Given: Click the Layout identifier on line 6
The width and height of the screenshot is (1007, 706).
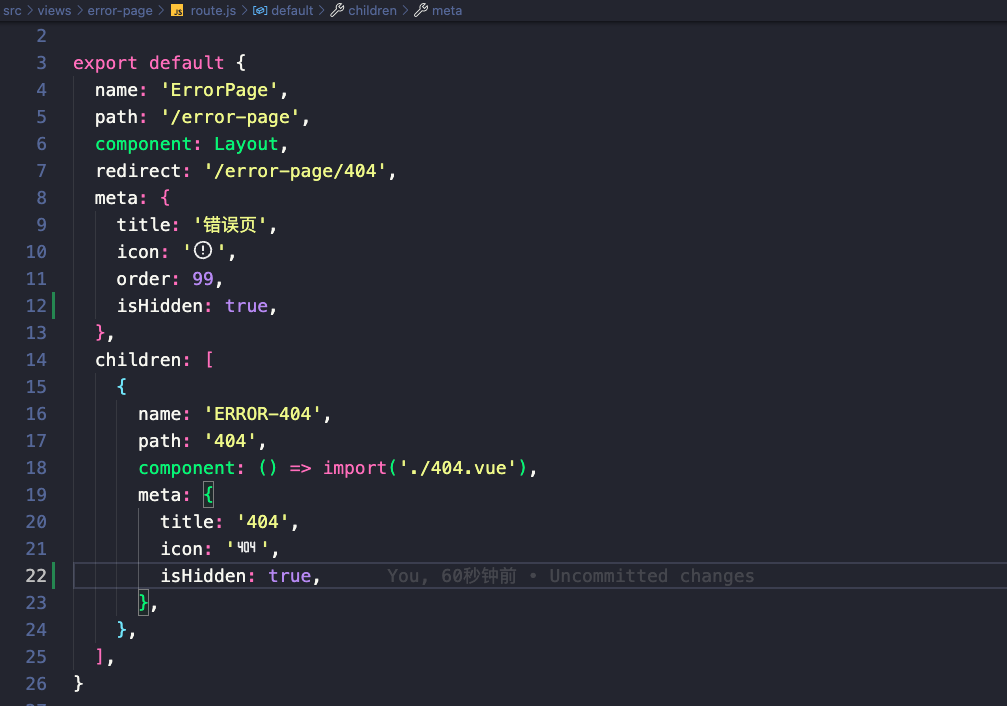Looking at the screenshot, I should pyautogui.click(x=246, y=144).
